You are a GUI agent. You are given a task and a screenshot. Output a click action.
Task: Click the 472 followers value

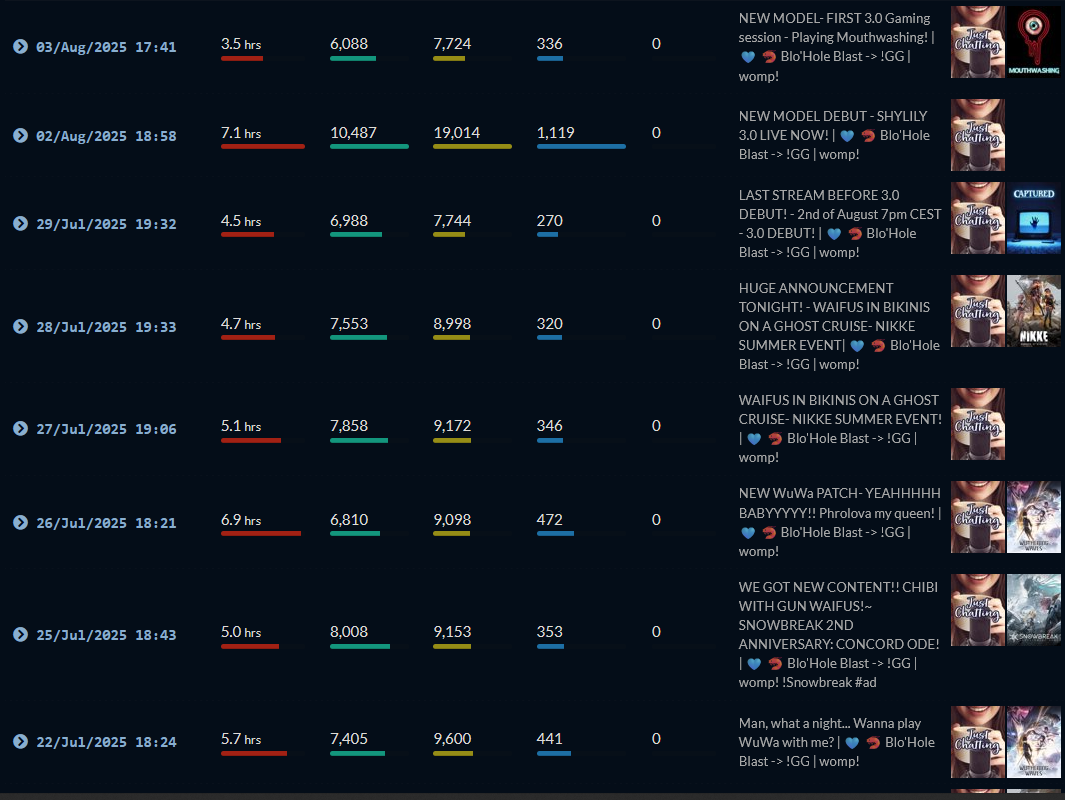[549, 520]
